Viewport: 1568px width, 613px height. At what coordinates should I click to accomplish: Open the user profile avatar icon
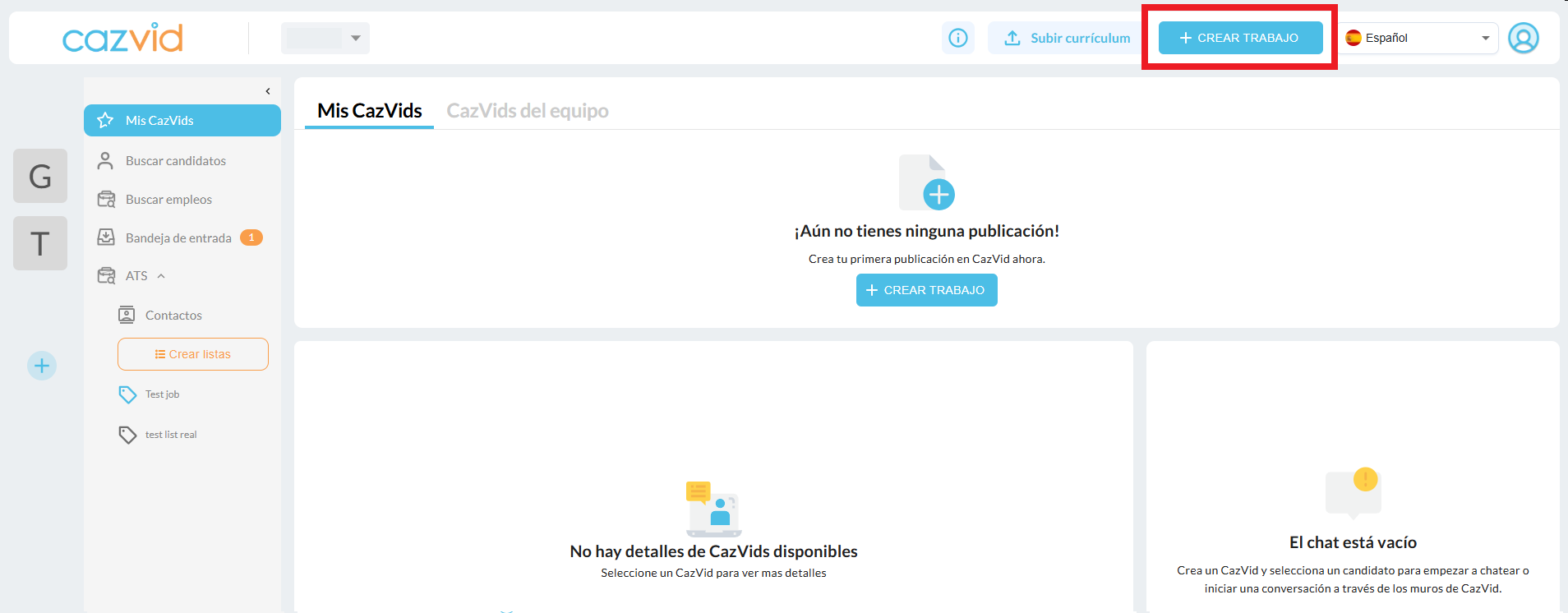pos(1523,38)
